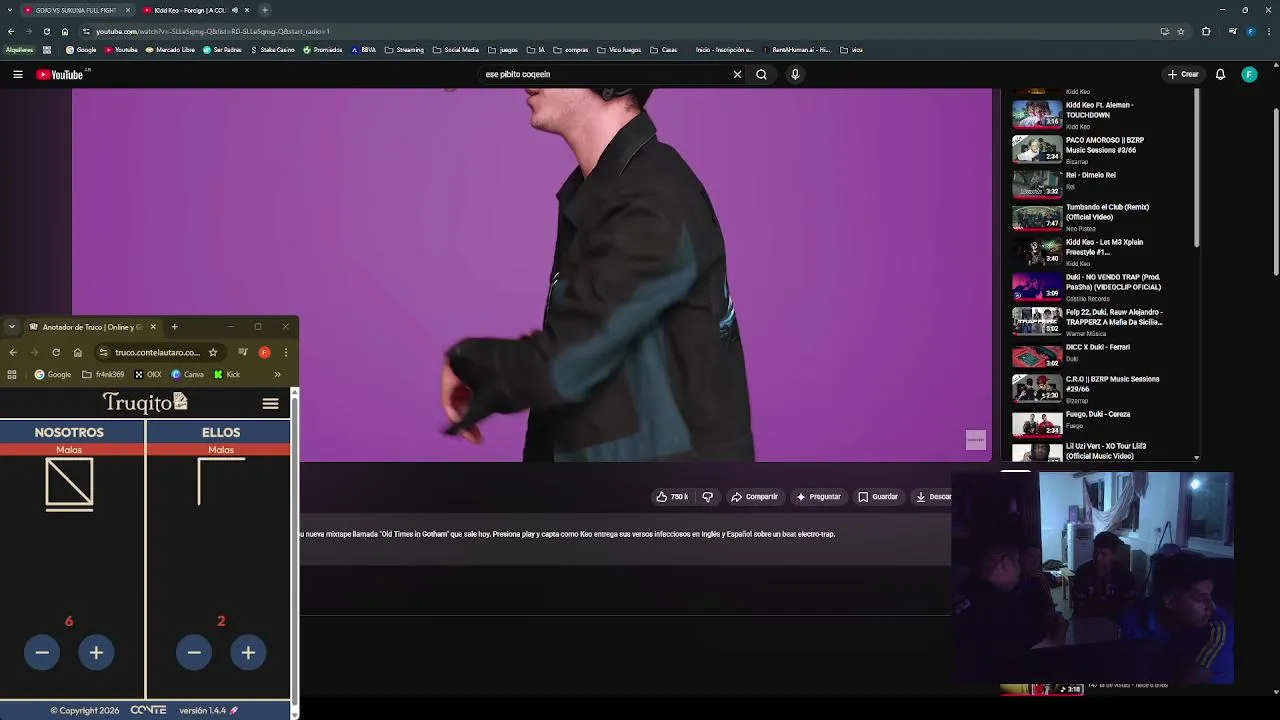Open media controls in Truco browser toolbar
Image resolution: width=1280 pixels, height=720 pixels.
243,352
